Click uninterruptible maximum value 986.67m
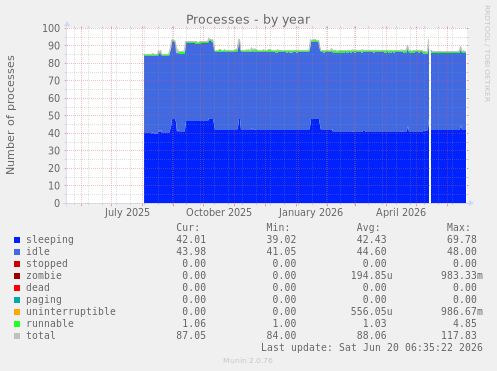The height and width of the screenshot is (371, 497). (462, 312)
